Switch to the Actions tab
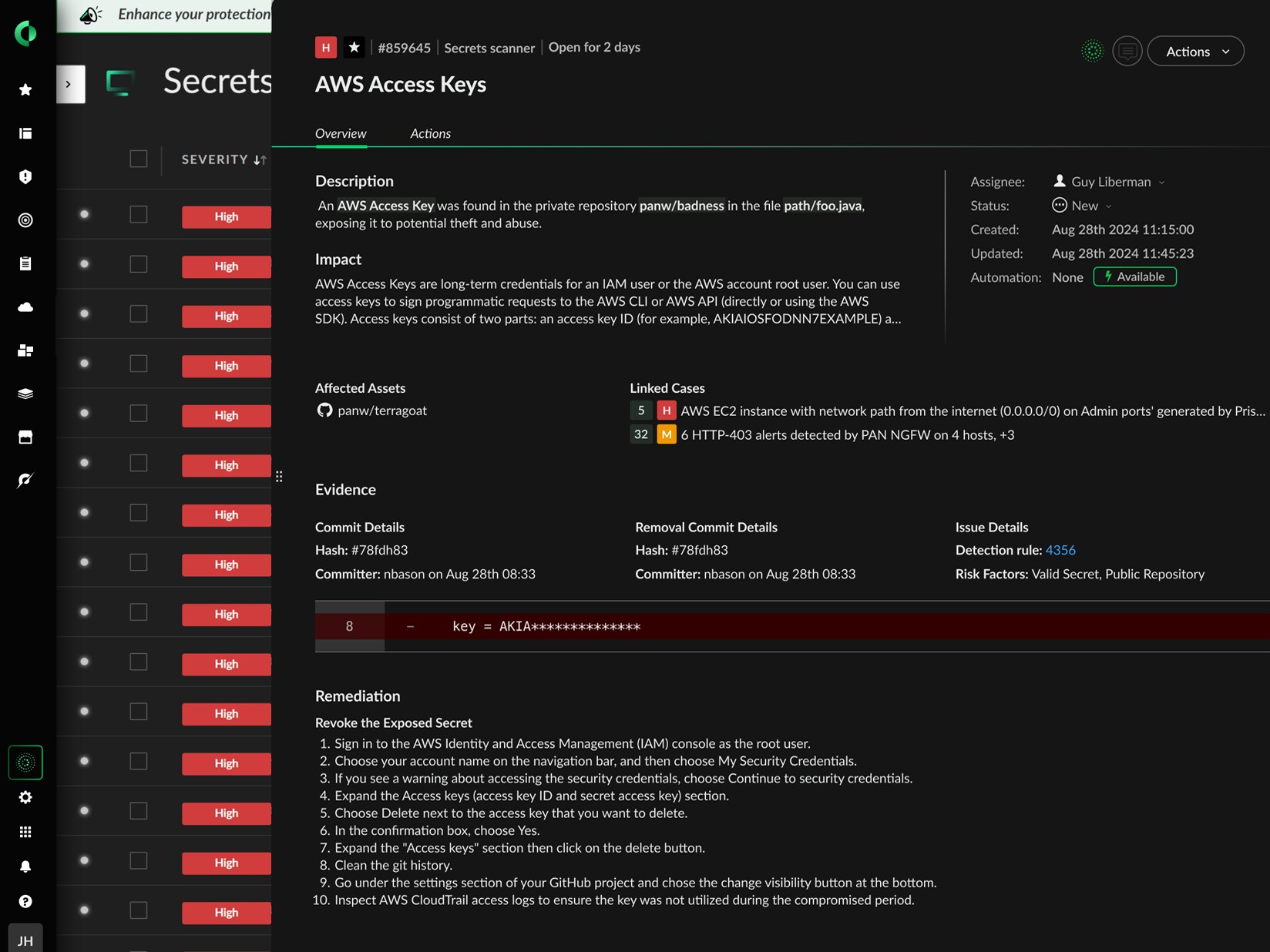The width and height of the screenshot is (1270, 952). tap(430, 133)
